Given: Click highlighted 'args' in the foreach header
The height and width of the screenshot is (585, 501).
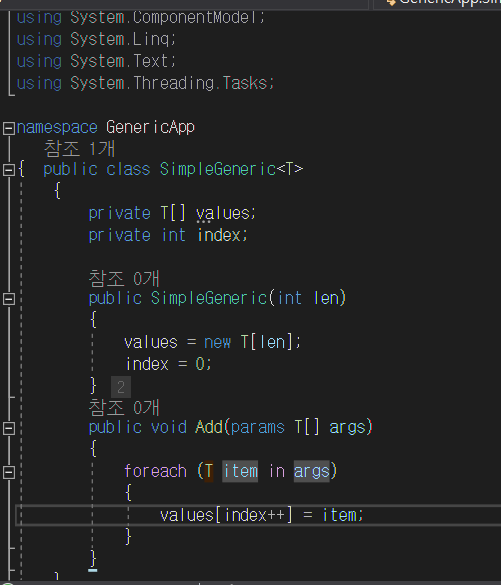Looking at the screenshot, I should tap(312, 471).
